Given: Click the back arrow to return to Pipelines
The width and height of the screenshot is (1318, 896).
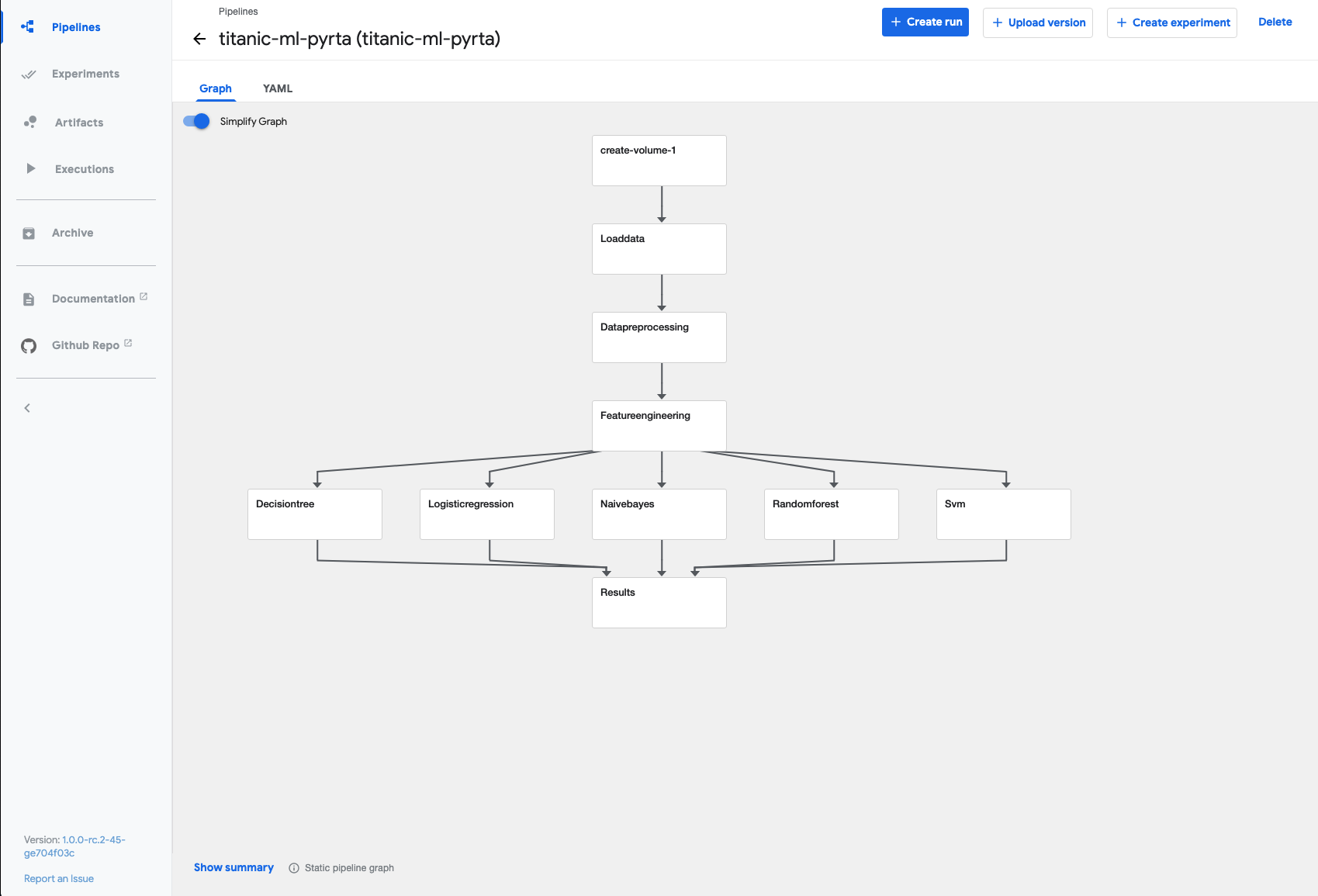Looking at the screenshot, I should coord(201,38).
